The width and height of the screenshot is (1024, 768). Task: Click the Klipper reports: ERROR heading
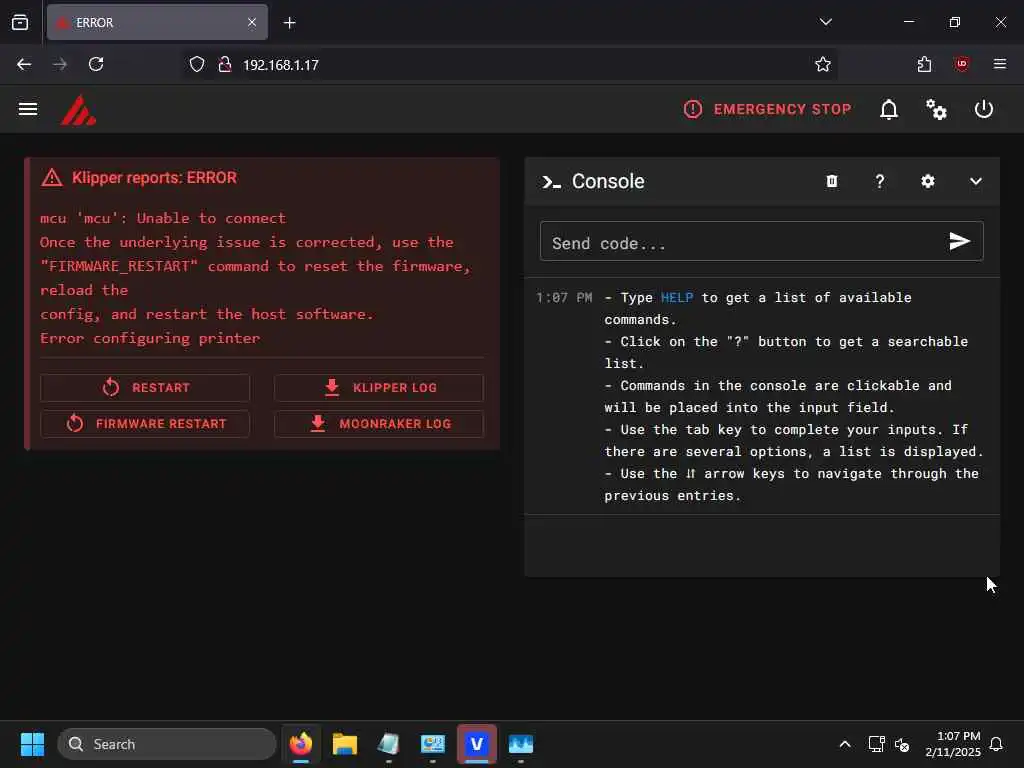(x=154, y=178)
